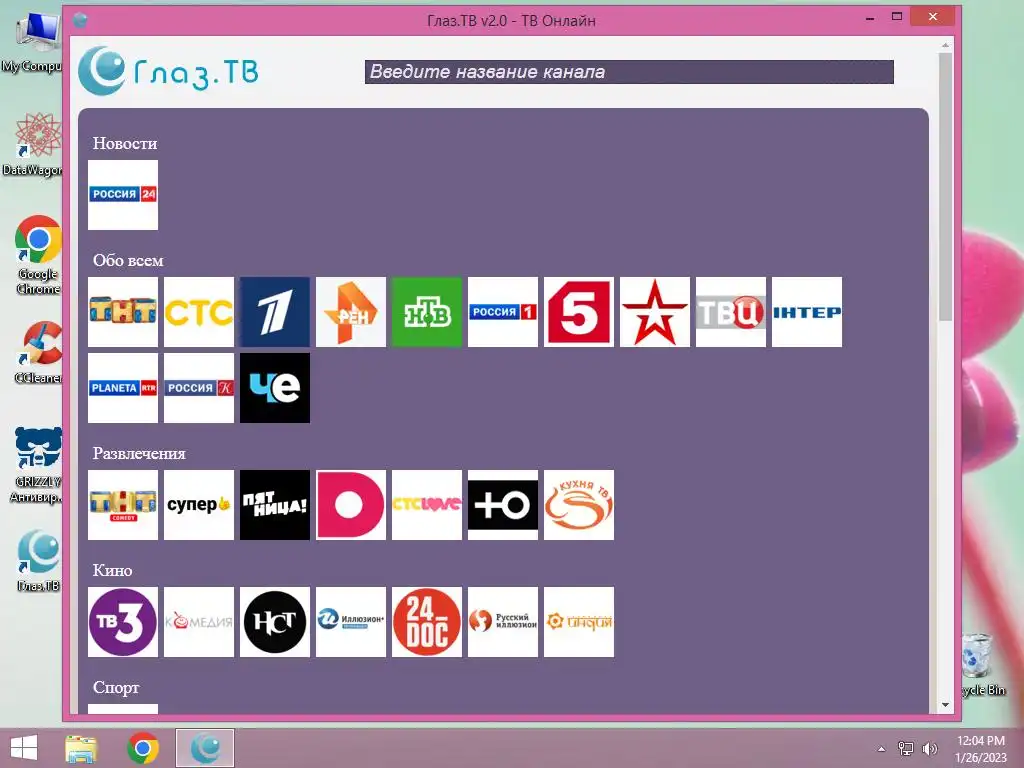The image size is (1024, 768).
Task: Click the scrollbar up arrow
Action: pos(945,45)
